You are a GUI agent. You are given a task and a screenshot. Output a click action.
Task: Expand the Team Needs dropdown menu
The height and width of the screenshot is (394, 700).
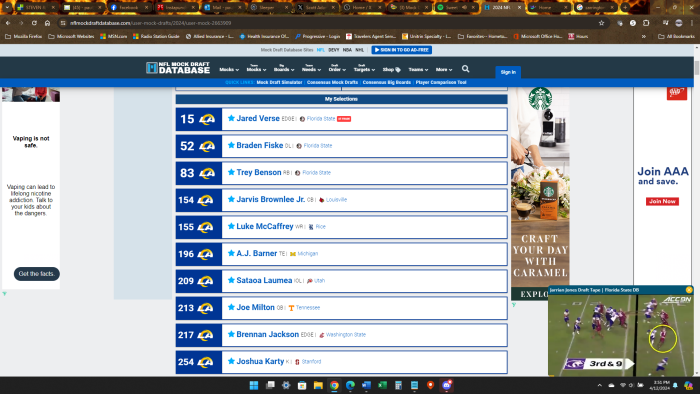point(311,68)
